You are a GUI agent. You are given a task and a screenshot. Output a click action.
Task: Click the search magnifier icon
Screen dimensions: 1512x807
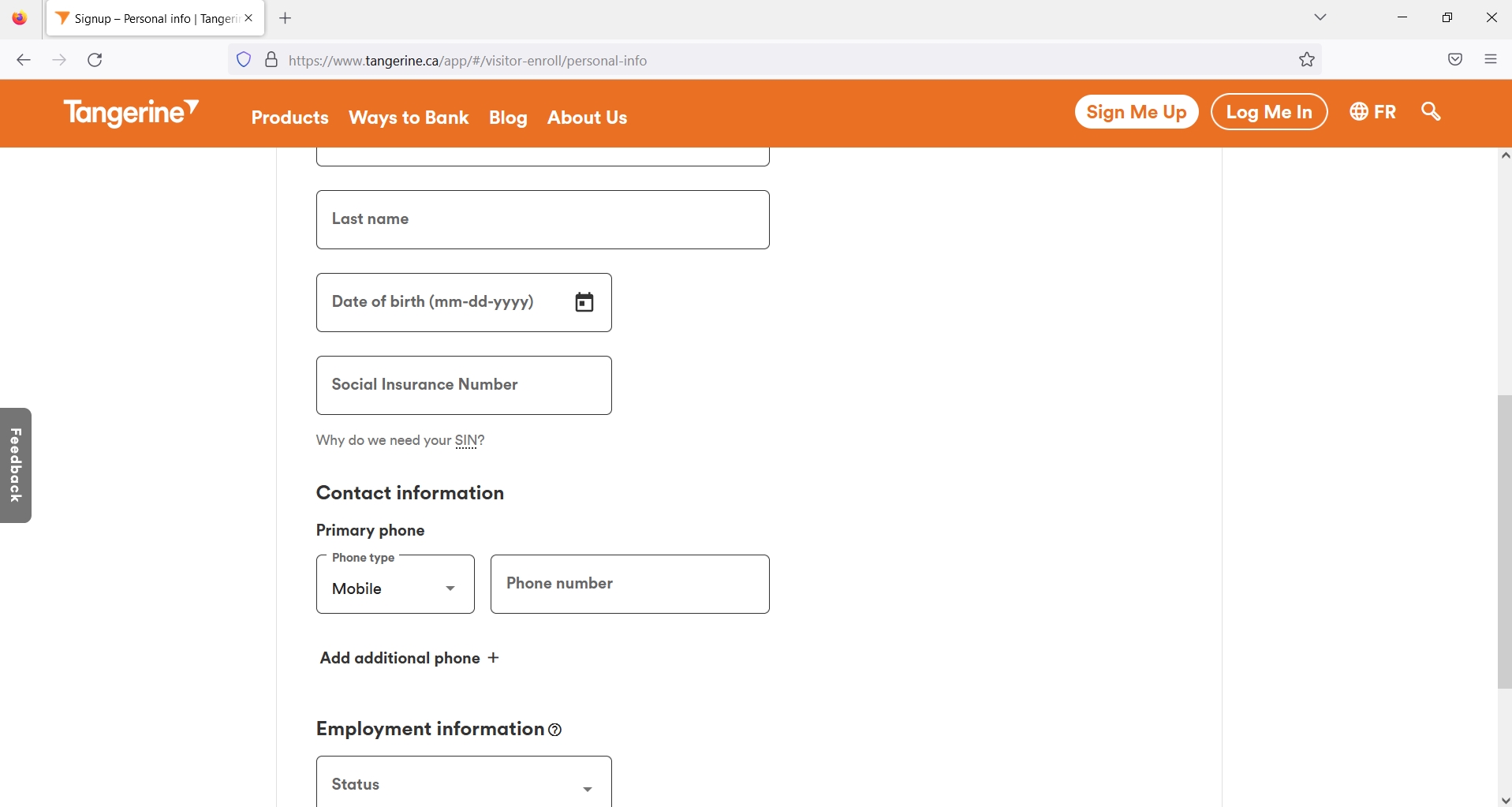point(1431,112)
